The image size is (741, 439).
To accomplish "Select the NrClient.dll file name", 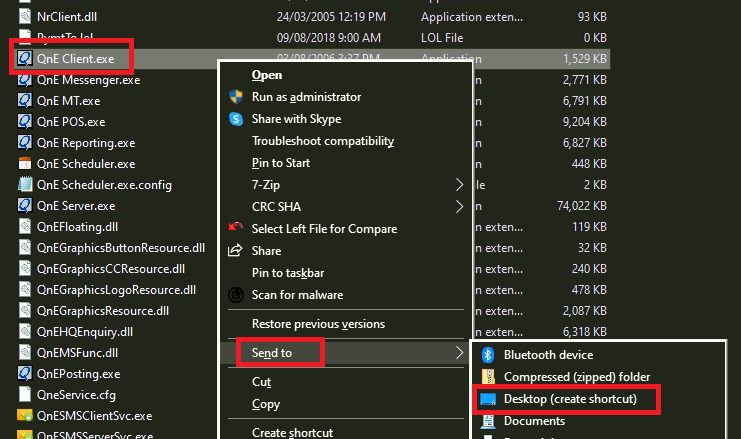I will click(x=67, y=17).
